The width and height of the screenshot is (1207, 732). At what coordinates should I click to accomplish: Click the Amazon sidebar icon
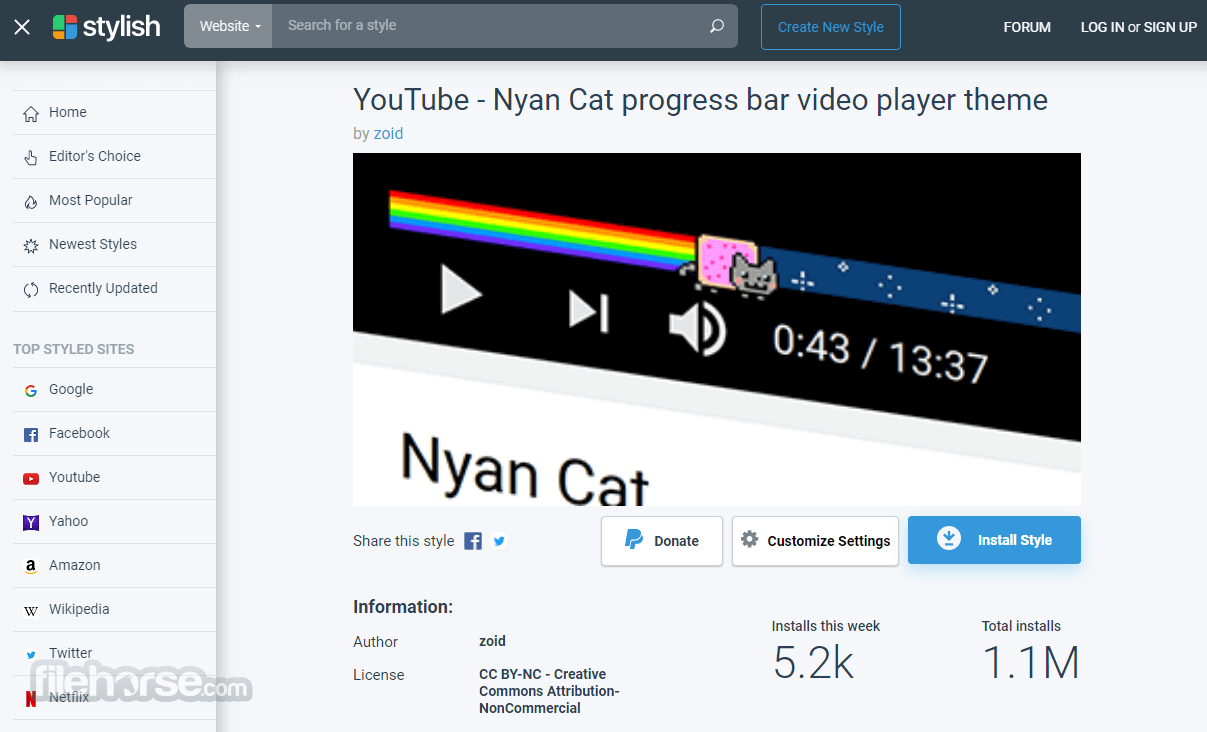(31, 566)
